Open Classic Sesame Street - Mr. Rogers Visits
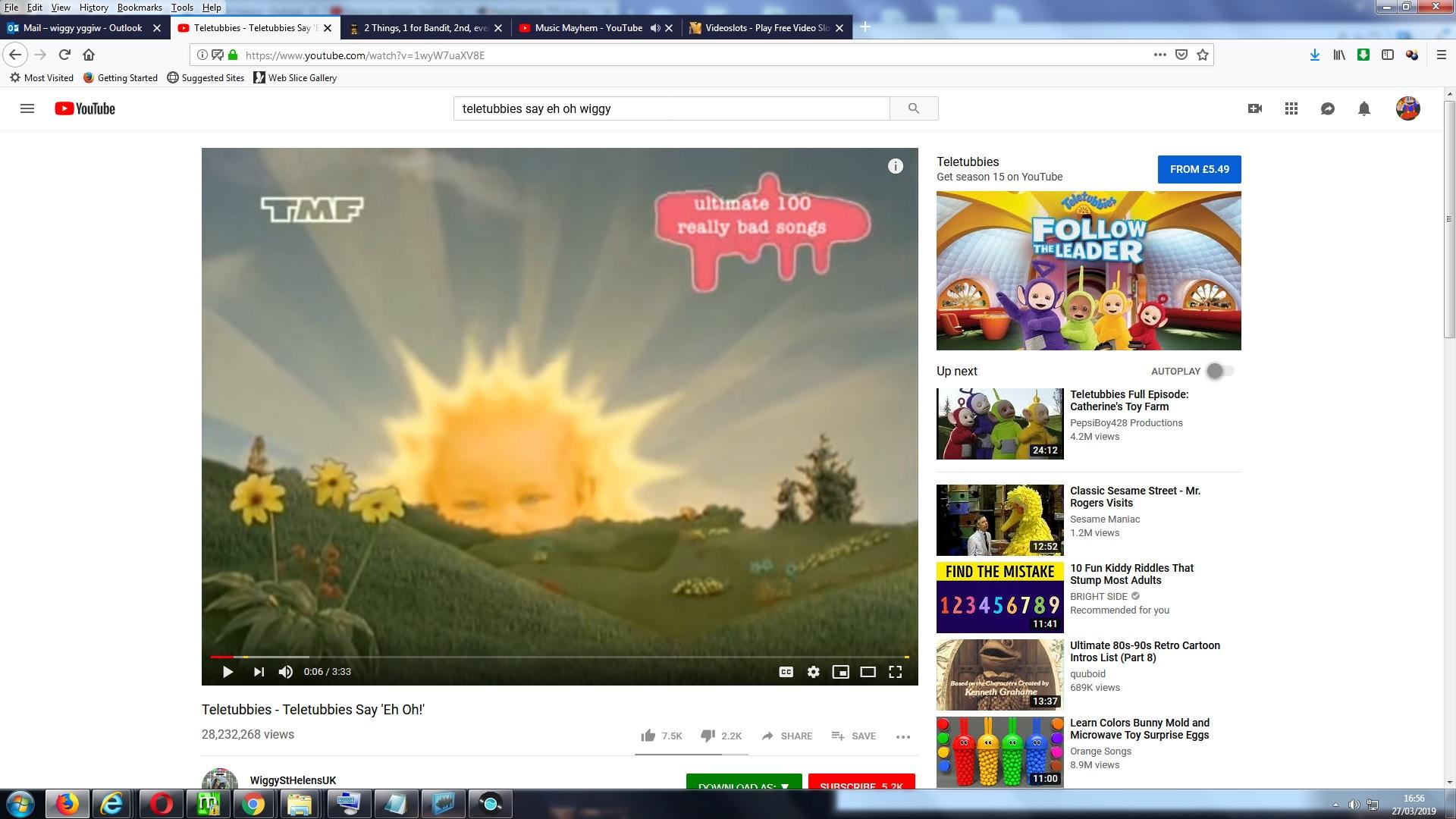 pos(1135,497)
